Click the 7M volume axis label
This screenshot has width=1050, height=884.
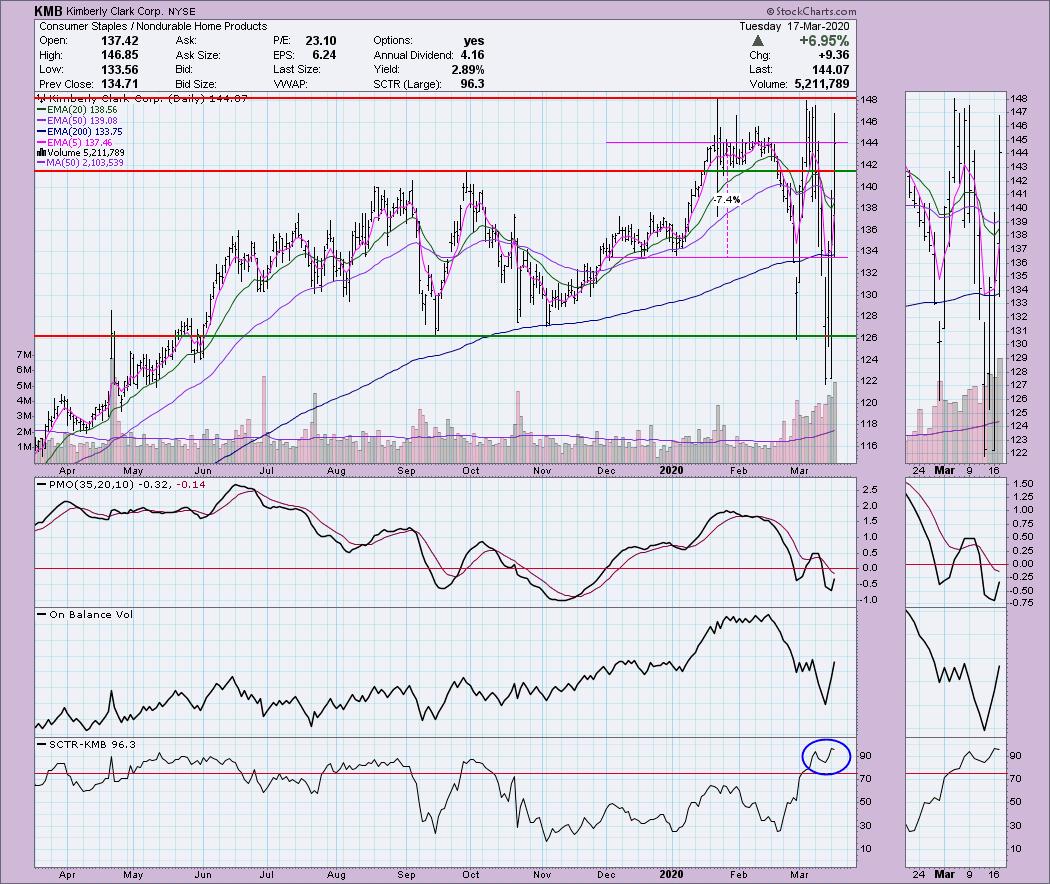point(23,354)
